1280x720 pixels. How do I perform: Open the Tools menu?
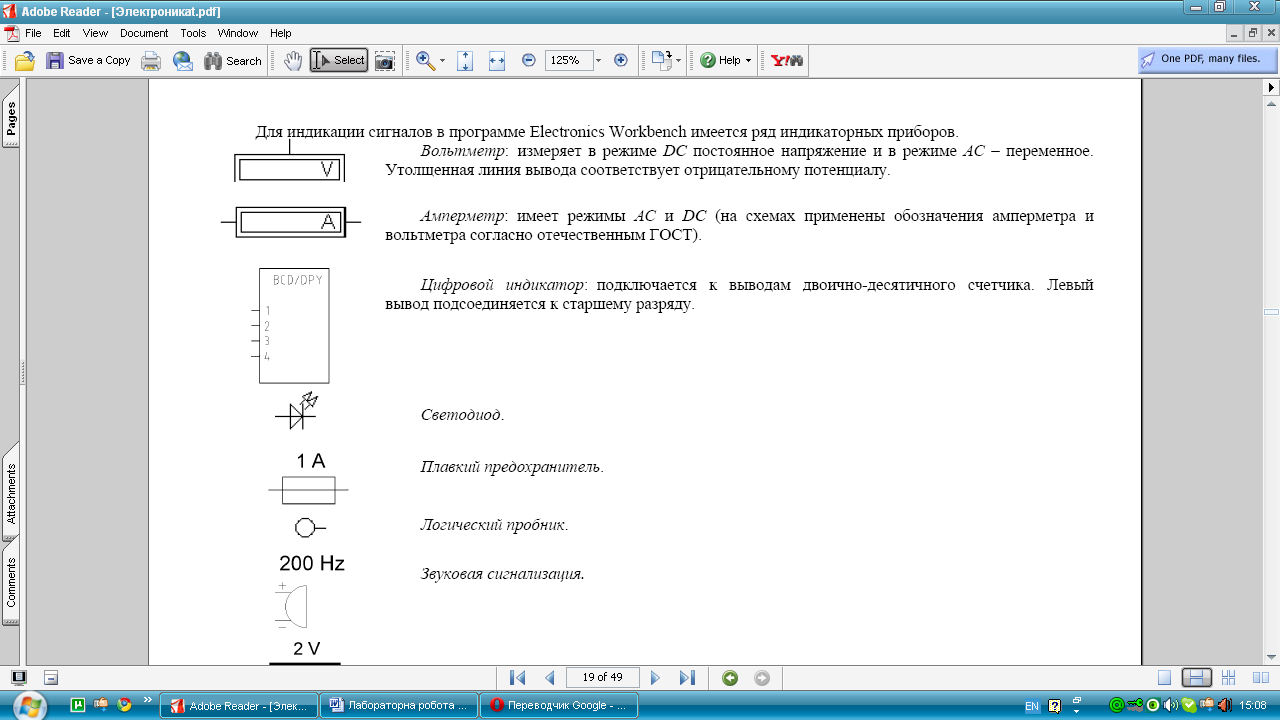(x=193, y=33)
